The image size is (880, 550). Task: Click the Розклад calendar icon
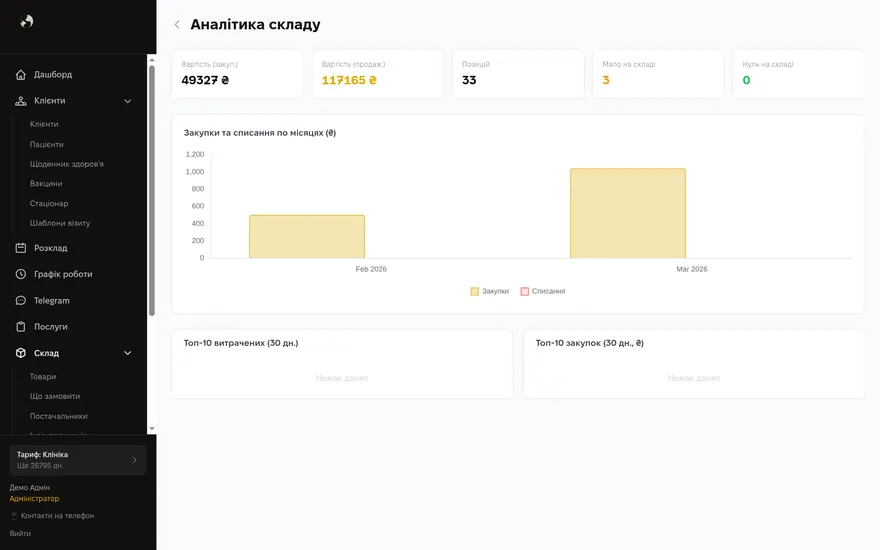tap(21, 248)
